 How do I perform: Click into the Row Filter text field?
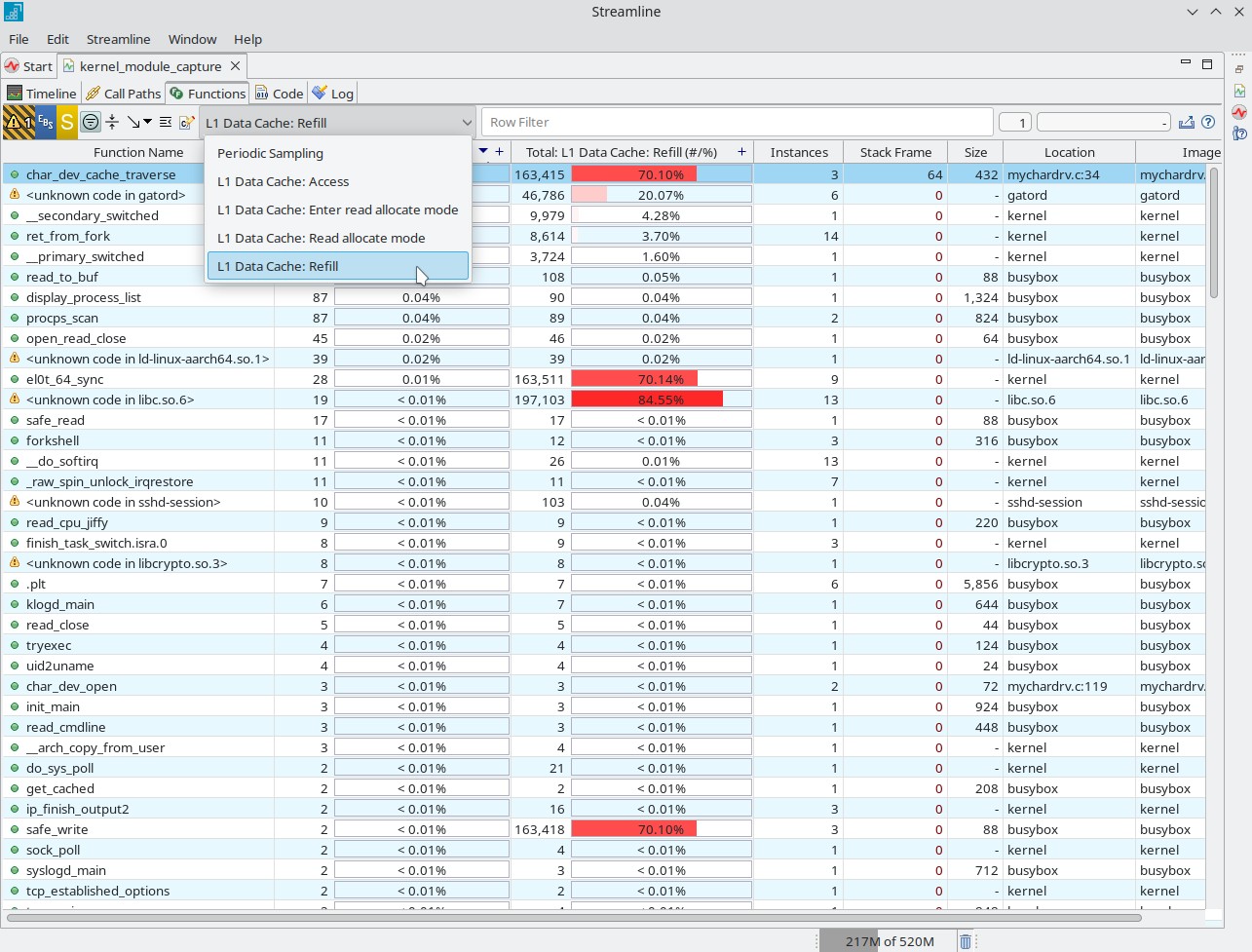(x=736, y=122)
